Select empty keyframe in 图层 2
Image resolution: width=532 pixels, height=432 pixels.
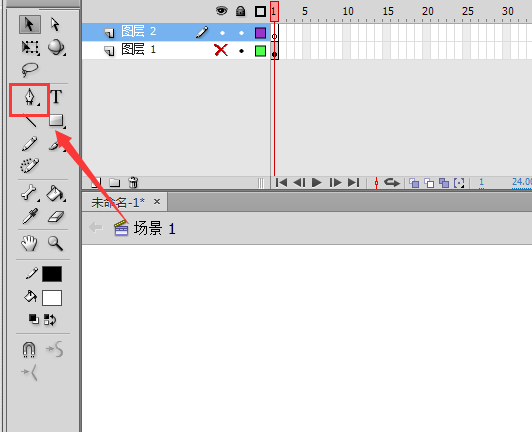[274, 33]
